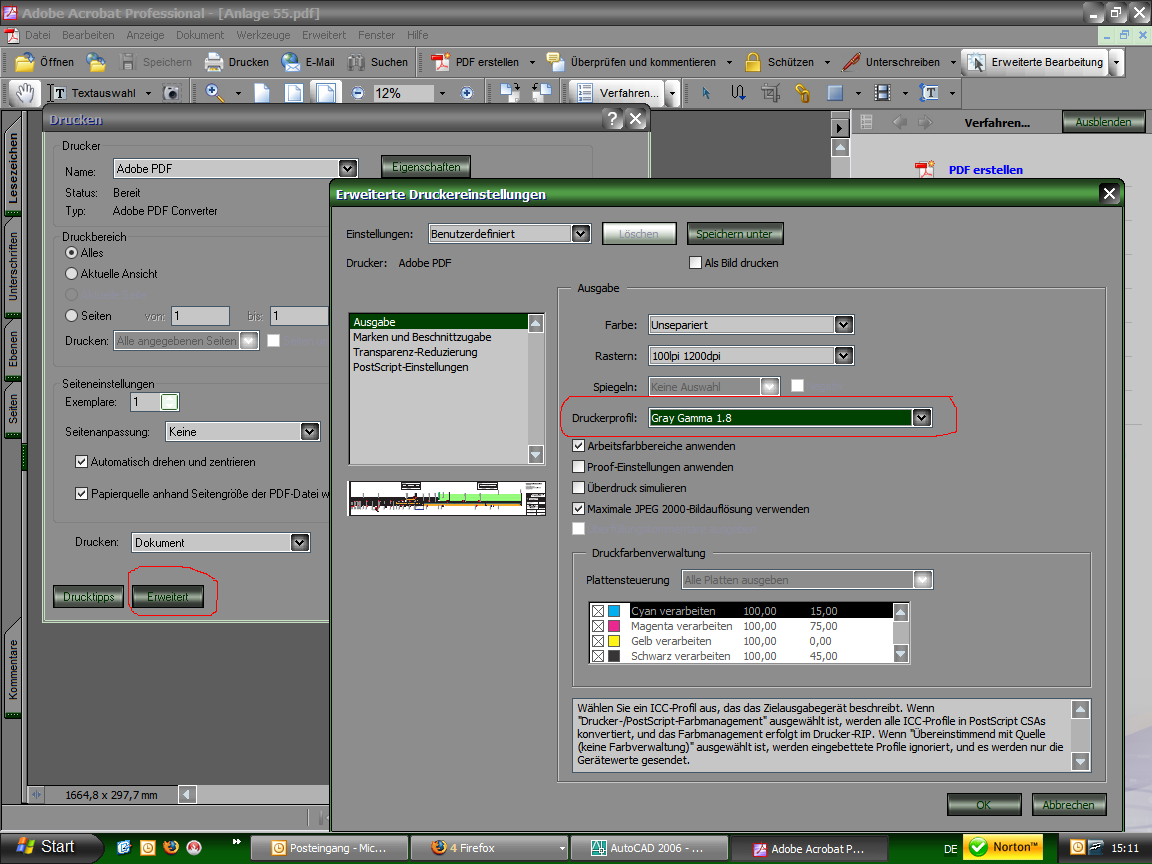1152x864 pixels.
Task: Open the Druckerprofil Gray Gamma dropdown
Action: coord(922,418)
